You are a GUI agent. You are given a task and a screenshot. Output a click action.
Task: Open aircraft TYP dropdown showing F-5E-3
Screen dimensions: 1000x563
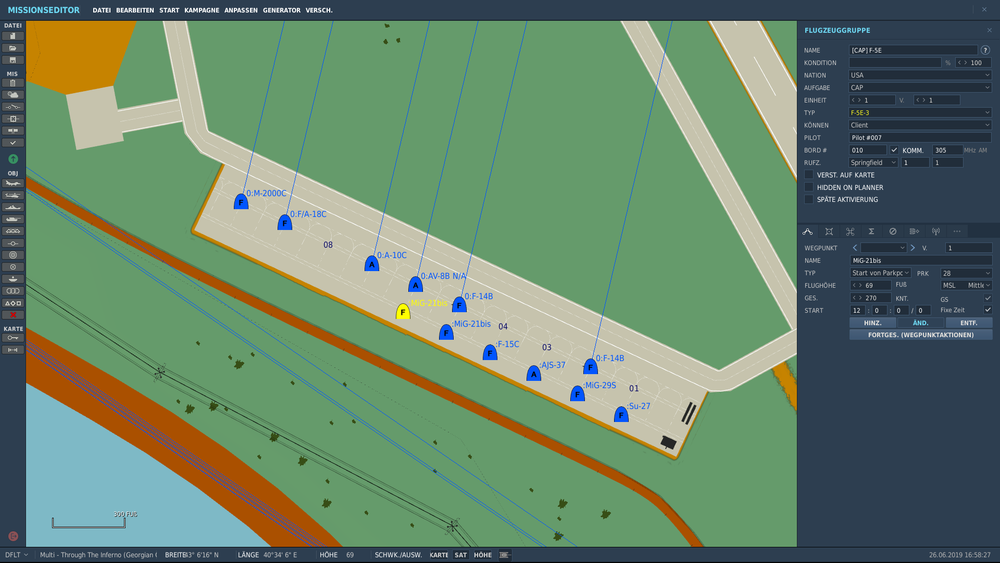coord(920,112)
